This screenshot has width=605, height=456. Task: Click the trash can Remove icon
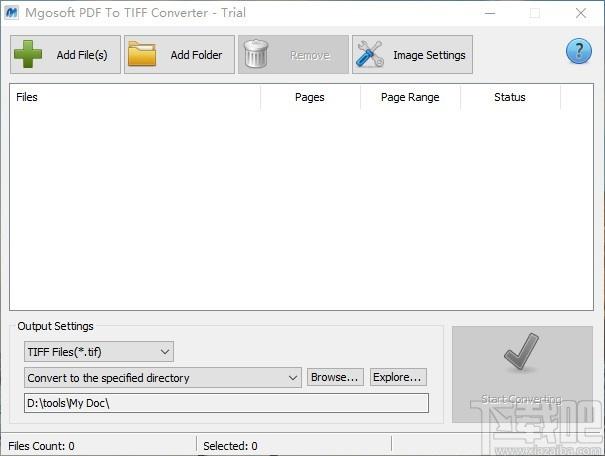tap(256, 54)
